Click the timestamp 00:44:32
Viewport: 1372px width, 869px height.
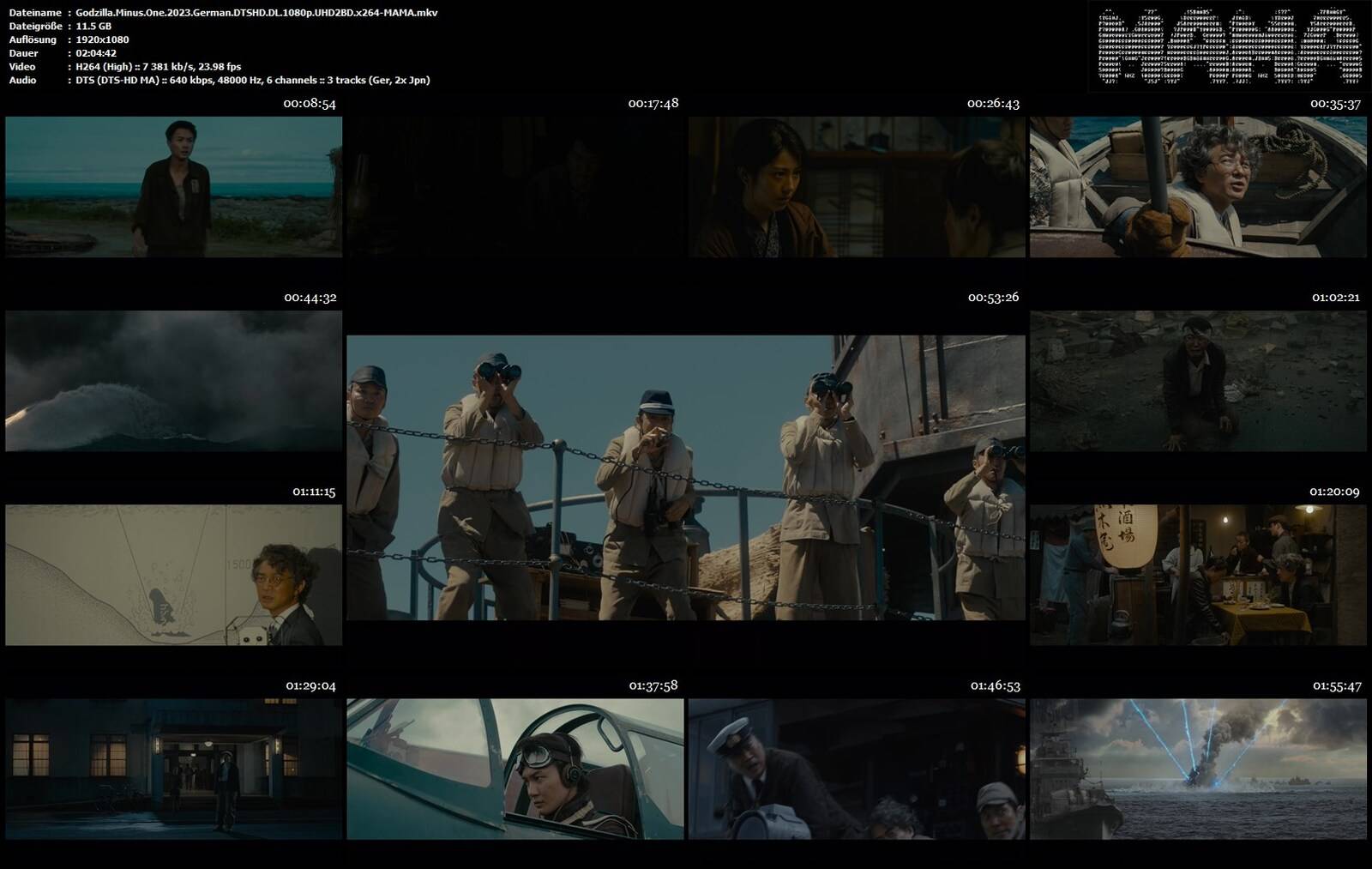point(310,298)
